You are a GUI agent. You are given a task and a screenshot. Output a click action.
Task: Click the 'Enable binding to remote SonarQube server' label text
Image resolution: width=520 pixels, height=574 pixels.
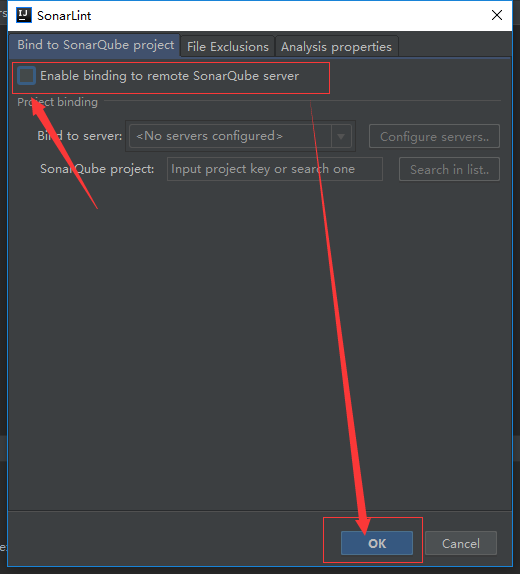coord(170,76)
